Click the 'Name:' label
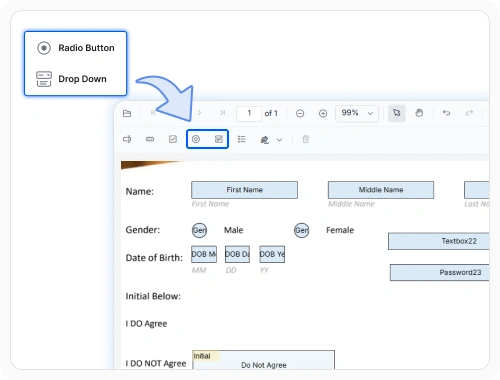The width and height of the screenshot is (500, 380). point(140,192)
